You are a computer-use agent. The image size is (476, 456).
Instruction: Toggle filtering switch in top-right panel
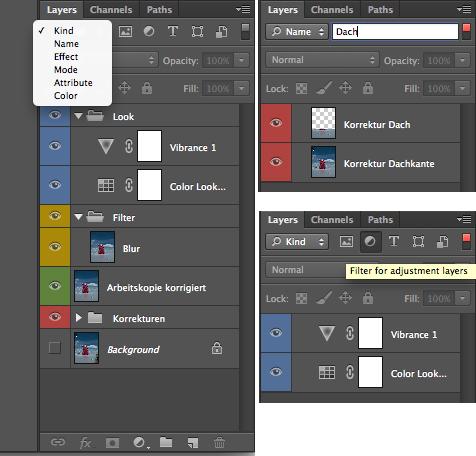tap(466, 32)
